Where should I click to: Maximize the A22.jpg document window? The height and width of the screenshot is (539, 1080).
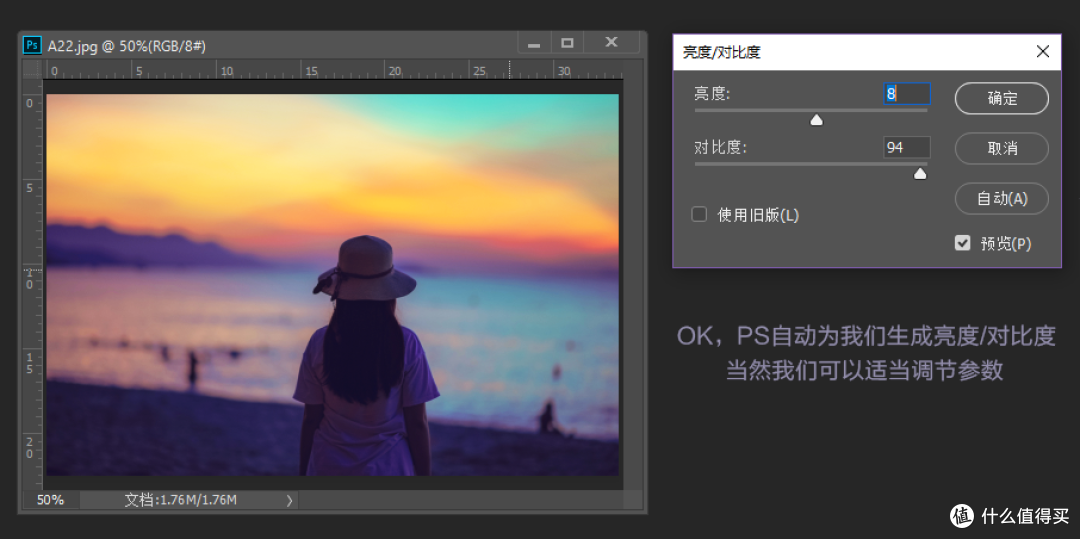pyautogui.click(x=567, y=43)
